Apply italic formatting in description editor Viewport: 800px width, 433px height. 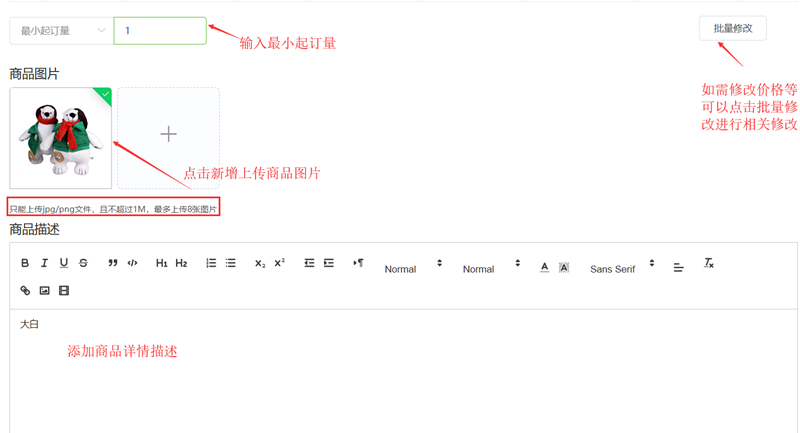click(44, 263)
